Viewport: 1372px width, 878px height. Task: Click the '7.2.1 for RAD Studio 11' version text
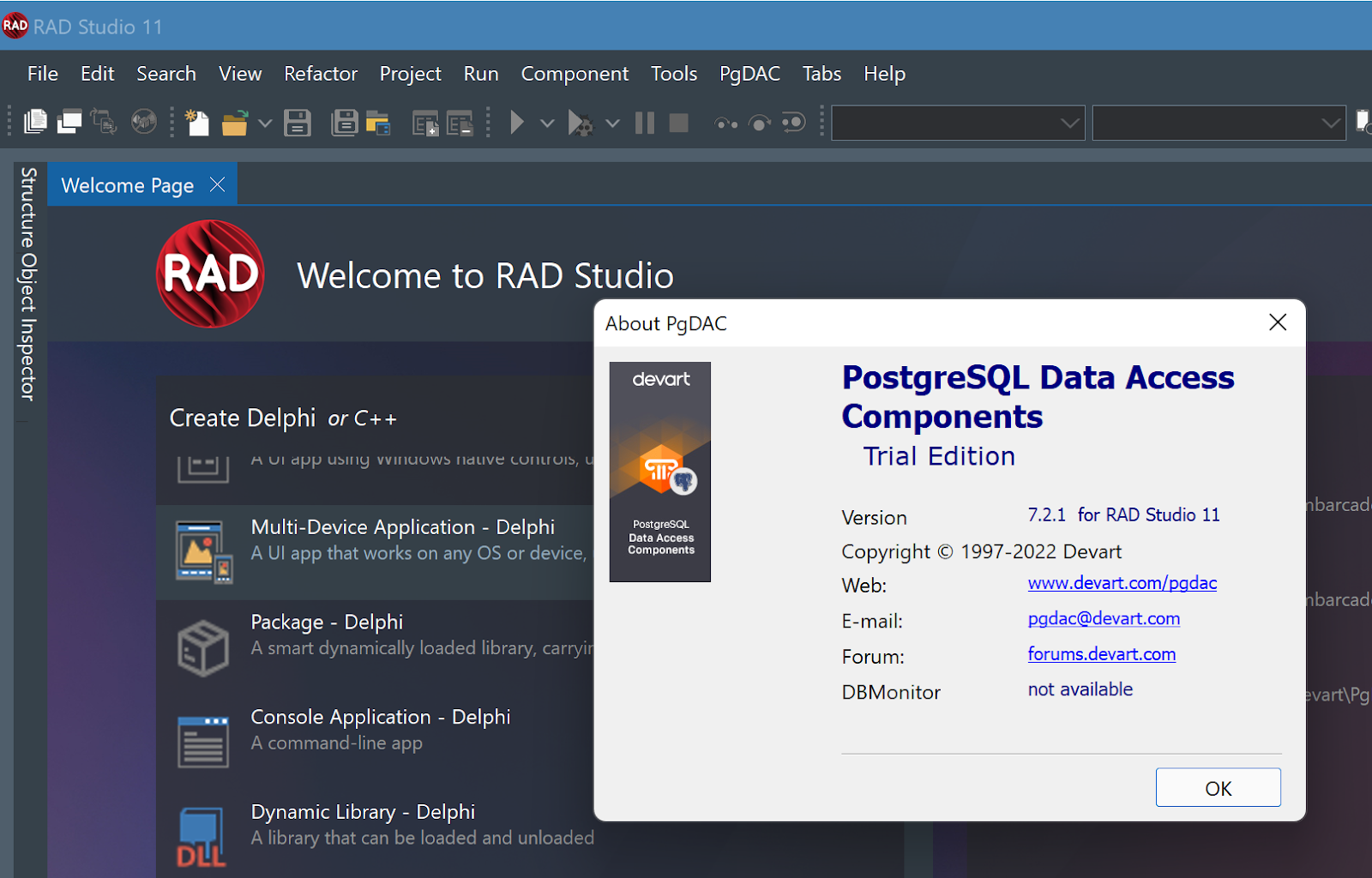tap(1123, 514)
